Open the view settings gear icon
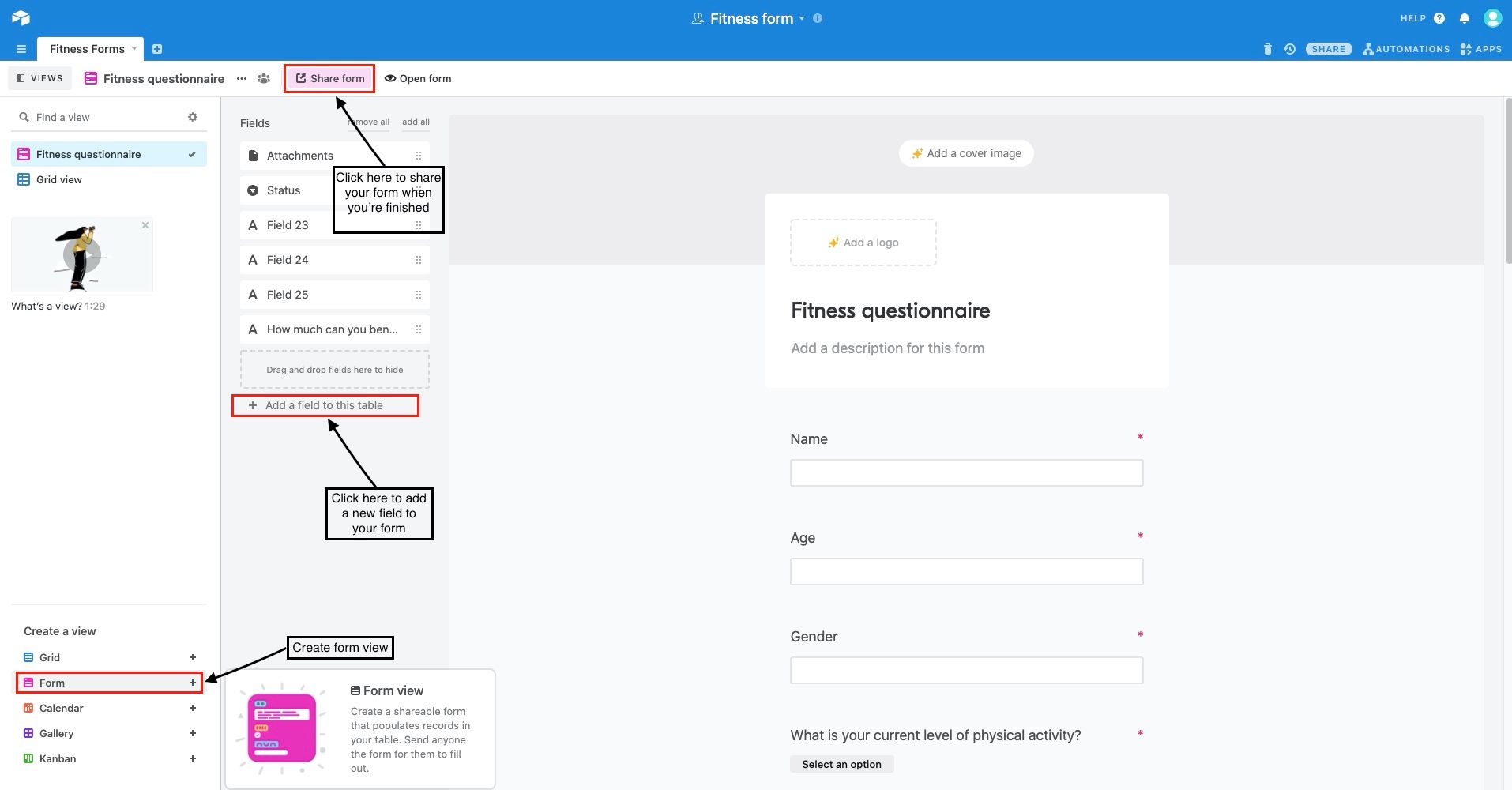 pyautogui.click(x=193, y=117)
